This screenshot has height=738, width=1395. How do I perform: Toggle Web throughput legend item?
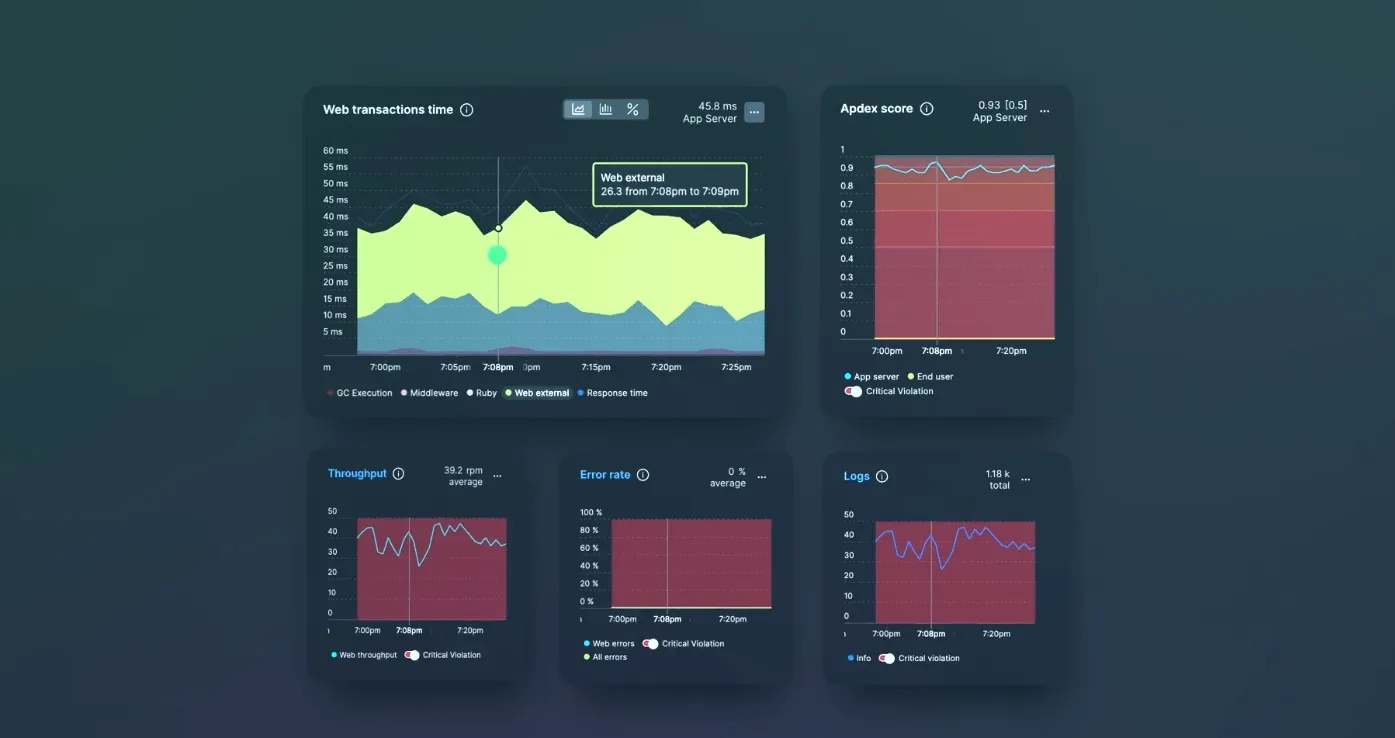(x=364, y=655)
